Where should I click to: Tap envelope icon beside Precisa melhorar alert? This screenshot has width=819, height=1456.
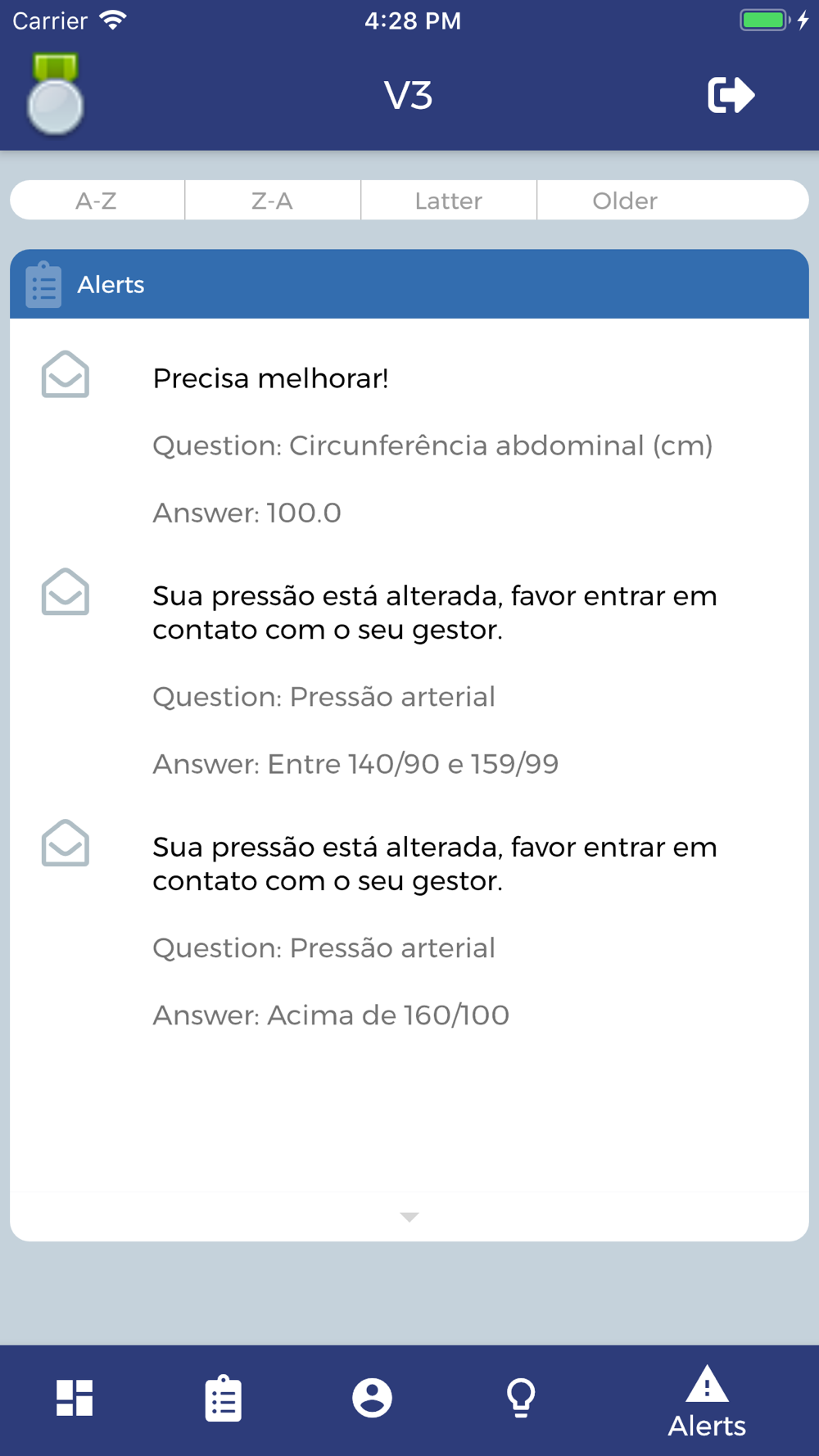point(66,374)
